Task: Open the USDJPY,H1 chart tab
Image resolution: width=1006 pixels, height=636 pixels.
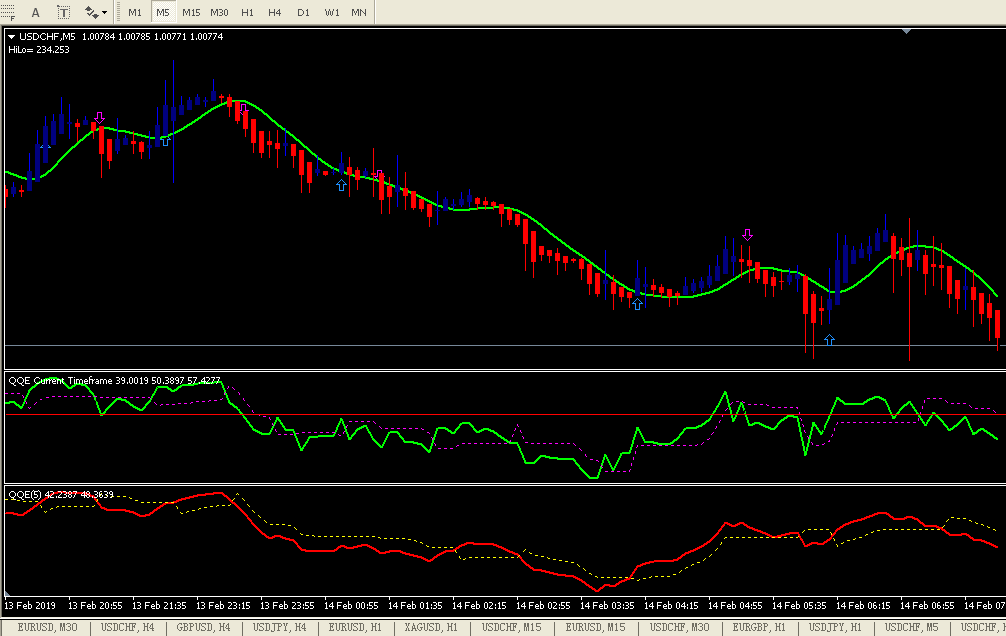Action: click(835, 628)
